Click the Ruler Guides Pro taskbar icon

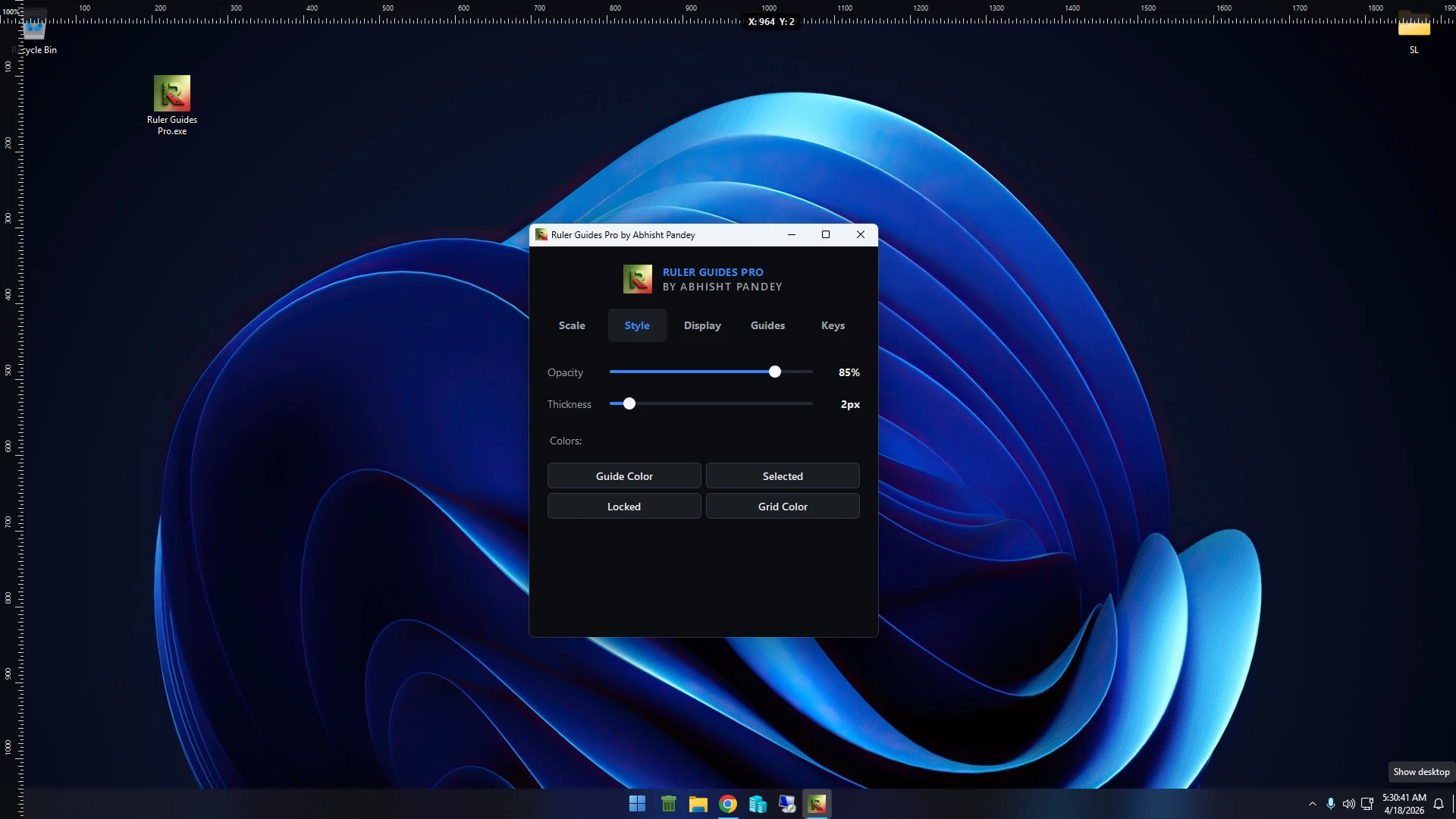817,804
